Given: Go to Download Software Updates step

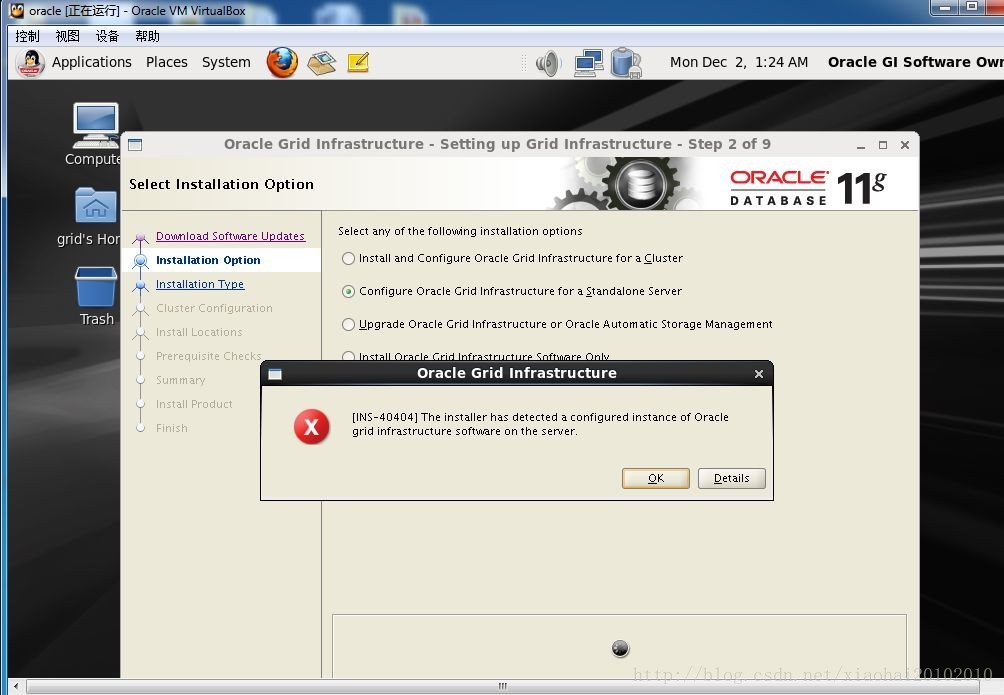Looking at the screenshot, I should [231, 236].
